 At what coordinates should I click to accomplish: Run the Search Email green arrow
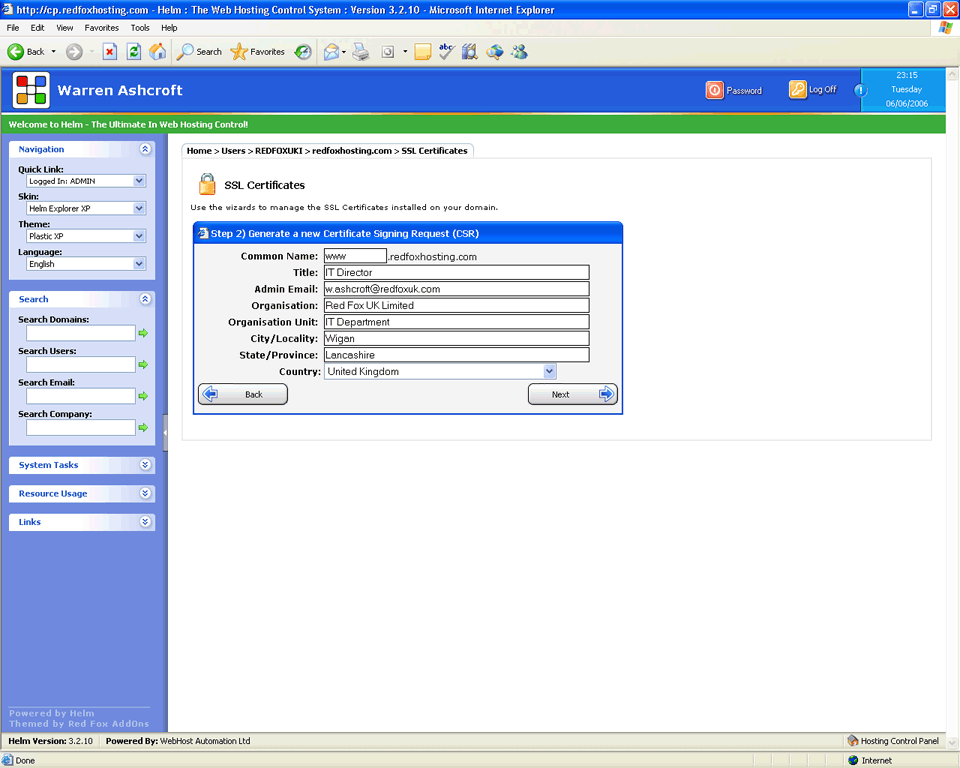click(143, 396)
